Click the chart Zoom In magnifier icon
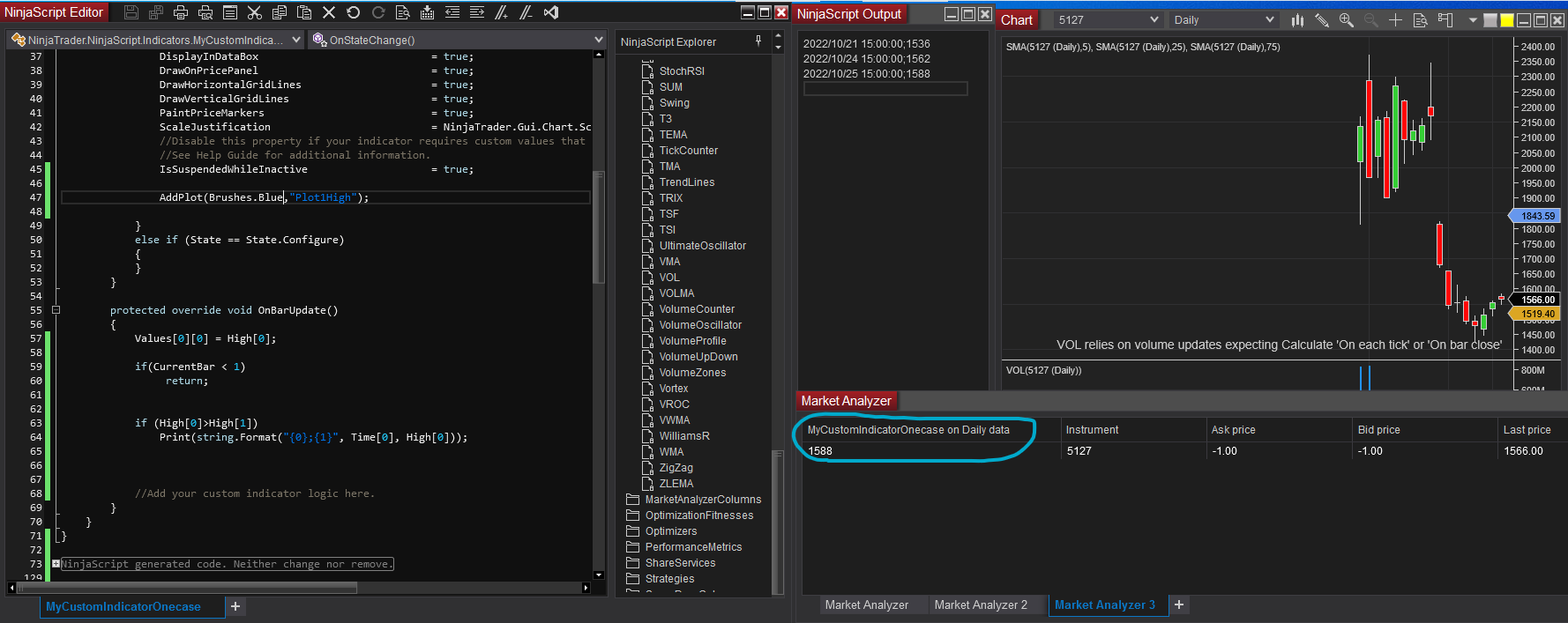 tap(1346, 20)
